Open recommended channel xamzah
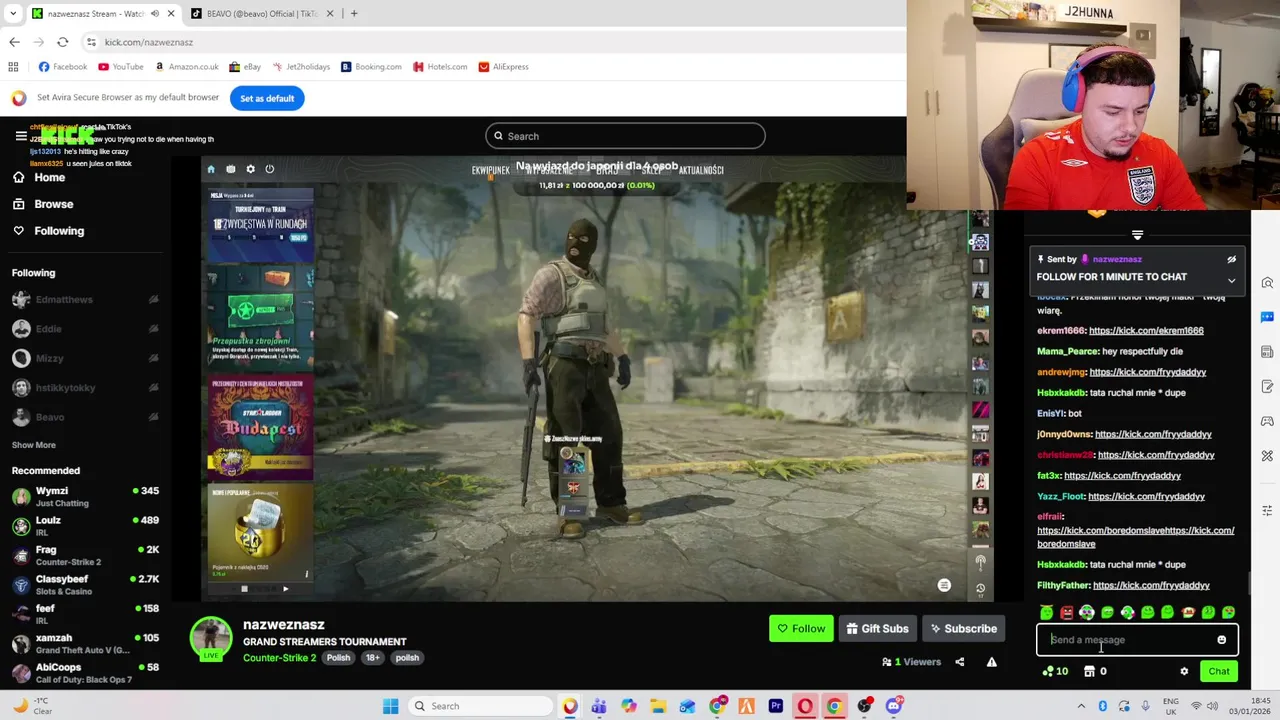 [x=85, y=643]
